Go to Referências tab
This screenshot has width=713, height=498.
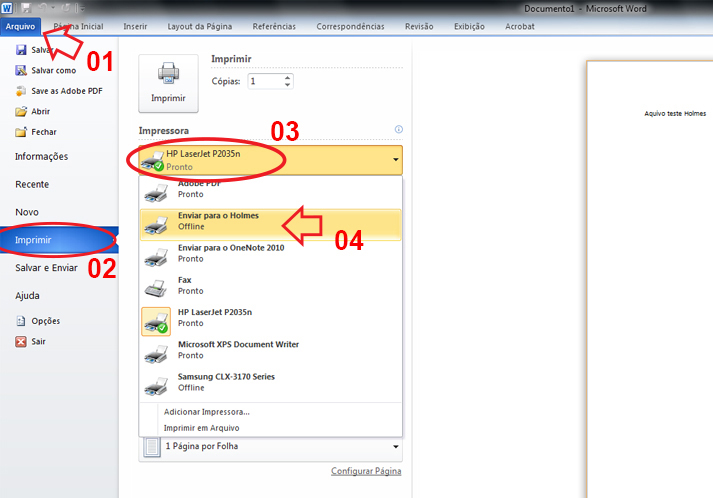274,27
